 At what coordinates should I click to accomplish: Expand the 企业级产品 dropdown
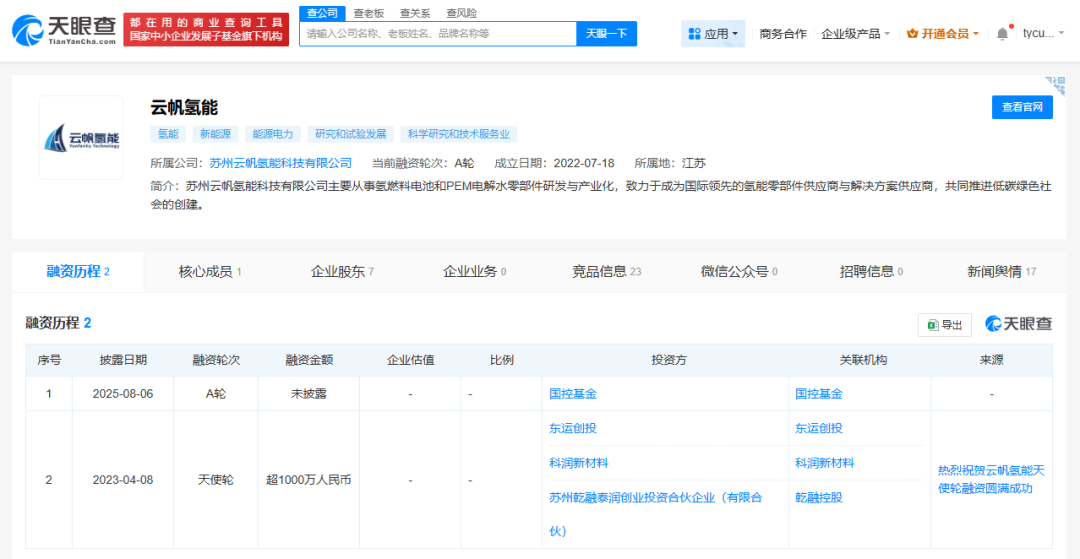(855, 33)
